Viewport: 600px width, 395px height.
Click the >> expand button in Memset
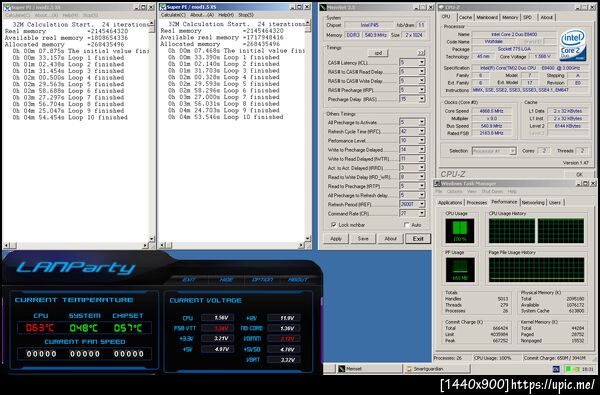(421, 53)
